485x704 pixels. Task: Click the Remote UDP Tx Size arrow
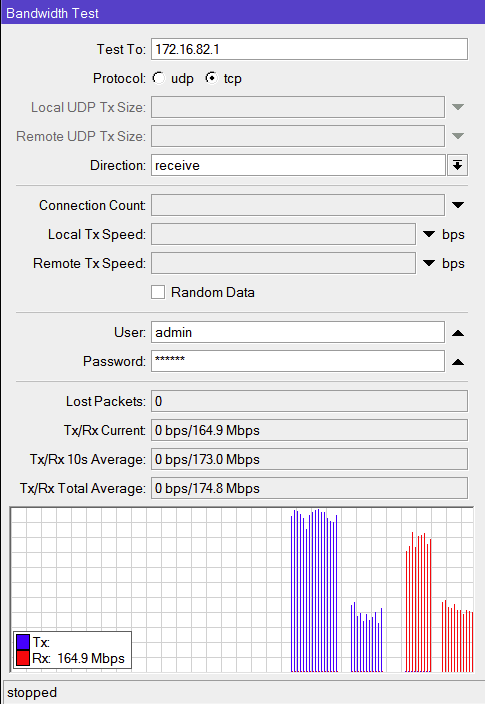point(458,136)
